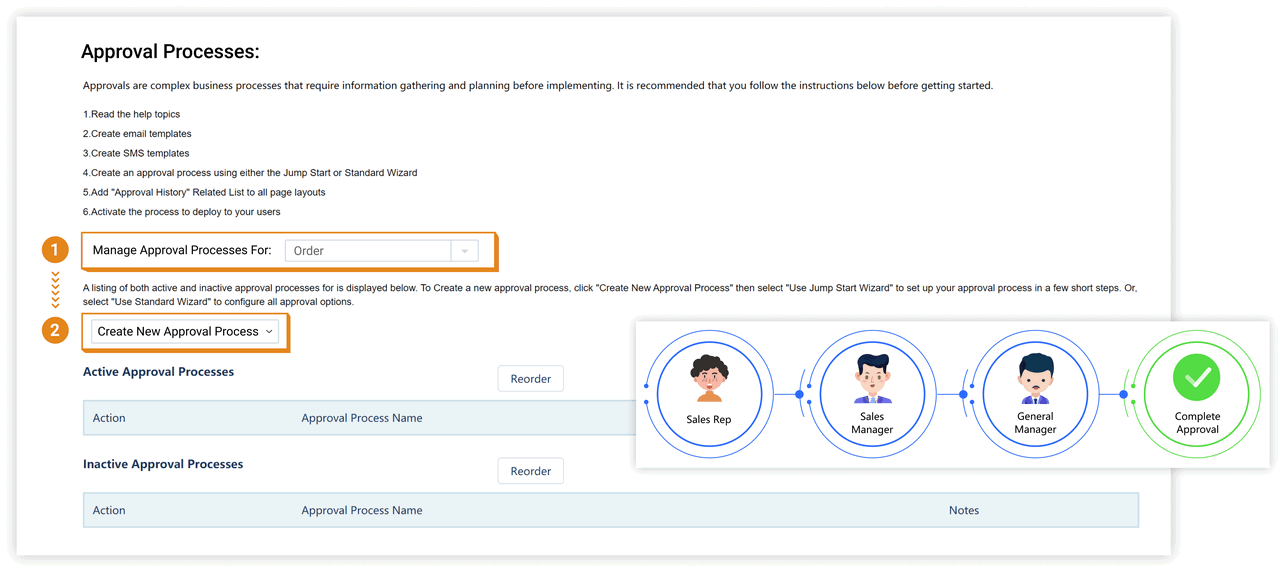The image size is (1280, 572).
Task: Click the orange step 1 badge
Action: [55, 250]
